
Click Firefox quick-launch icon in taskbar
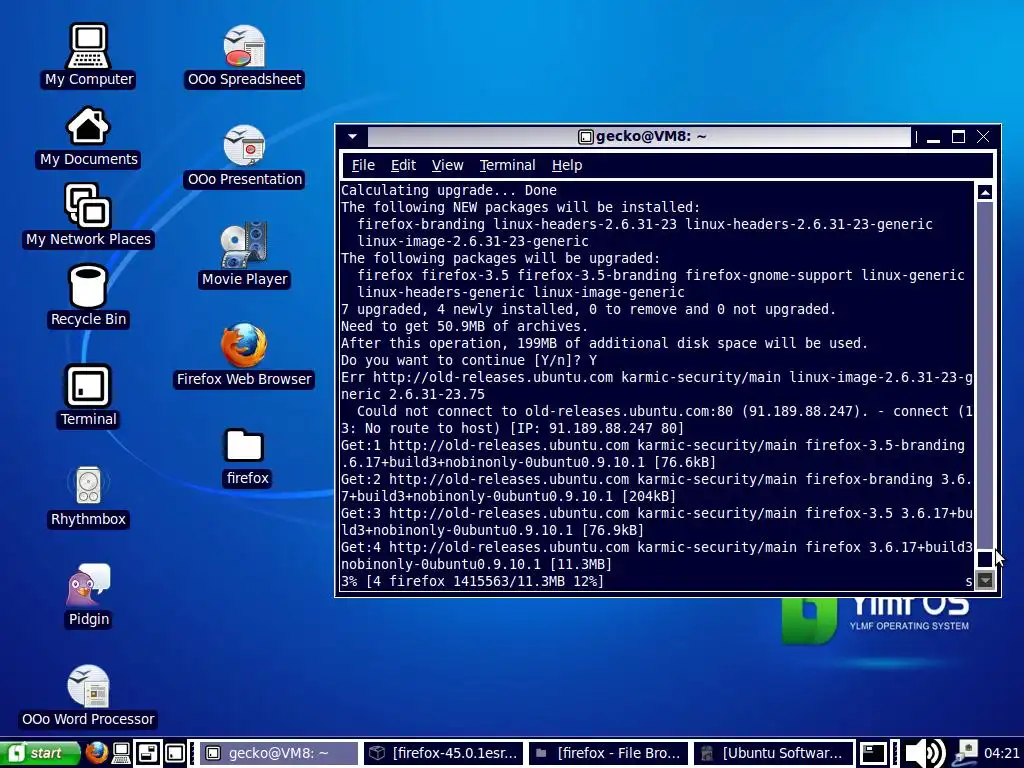click(x=97, y=753)
